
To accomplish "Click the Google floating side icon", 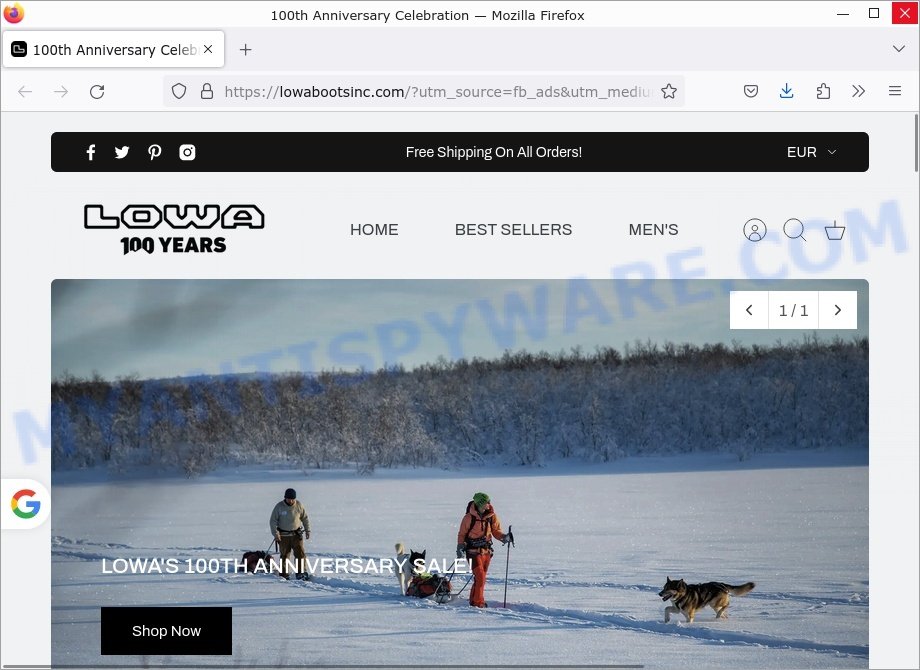I will pos(25,504).
